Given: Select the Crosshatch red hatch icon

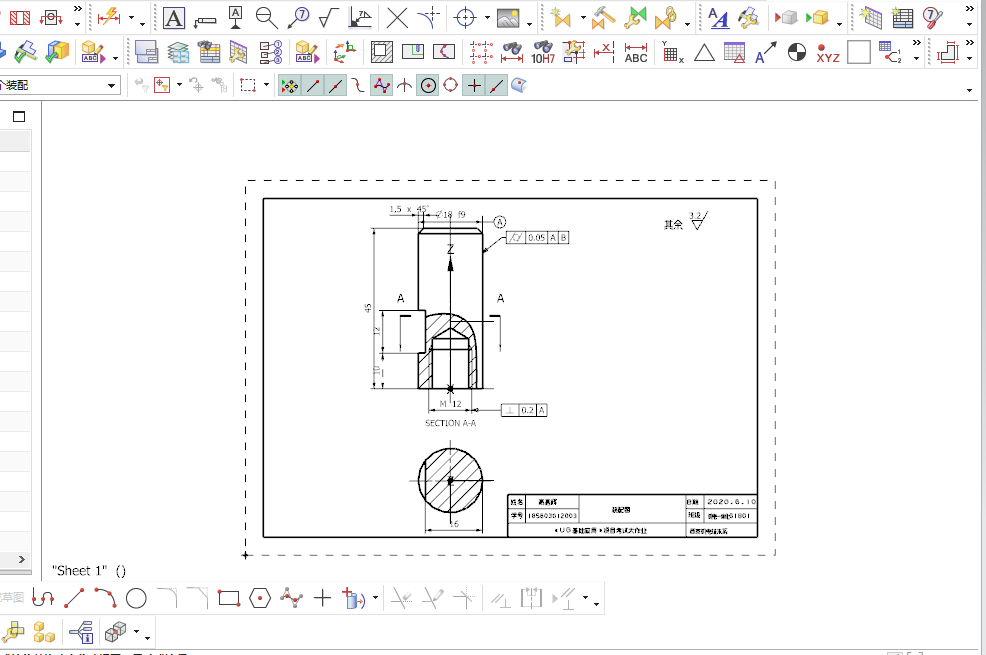Looking at the screenshot, I should 19,17.
